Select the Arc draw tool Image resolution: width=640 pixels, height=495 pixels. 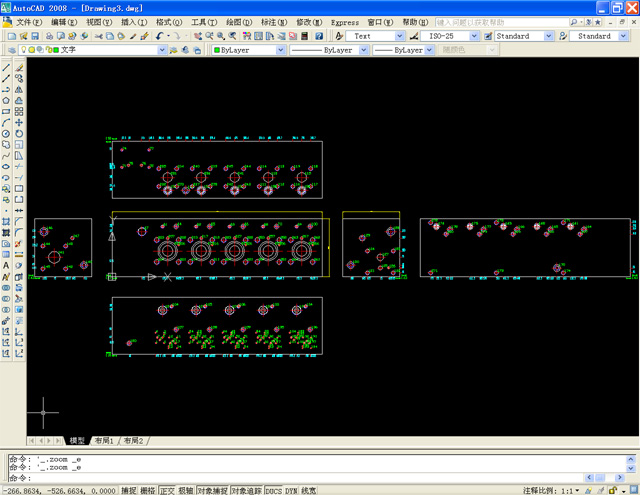pyautogui.click(x=6, y=122)
